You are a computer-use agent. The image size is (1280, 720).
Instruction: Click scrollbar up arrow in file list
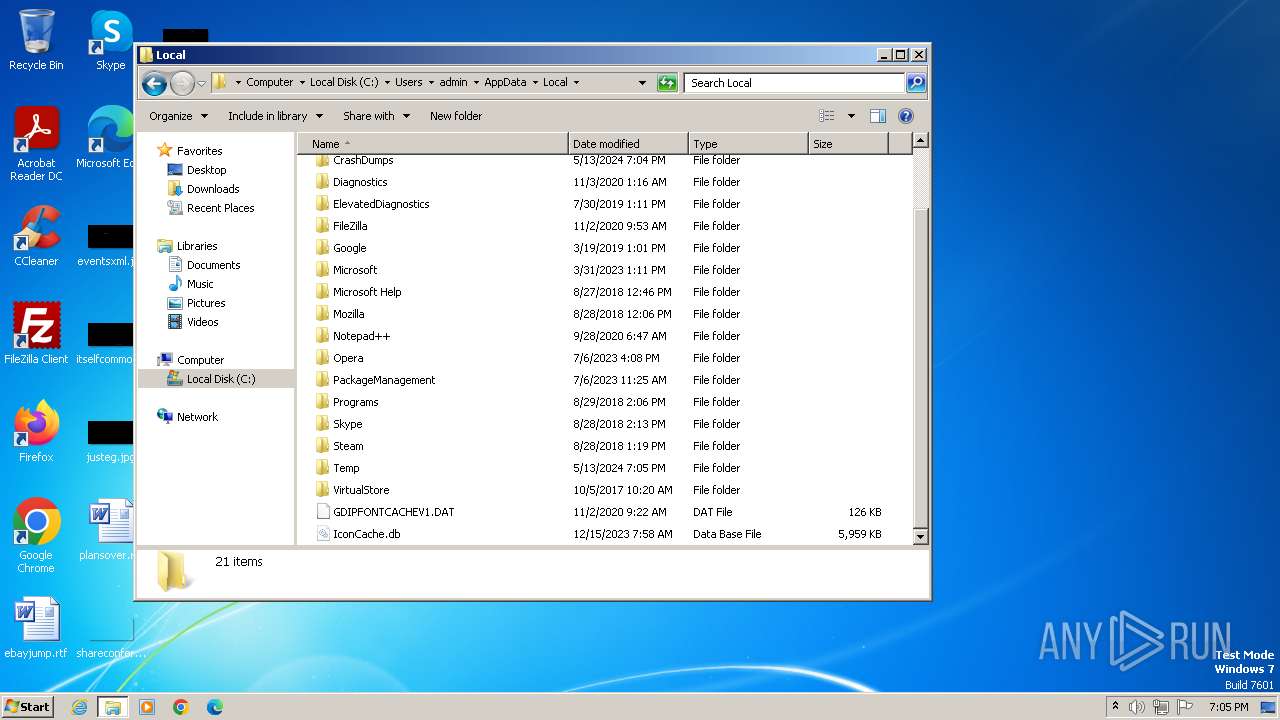coord(921,141)
